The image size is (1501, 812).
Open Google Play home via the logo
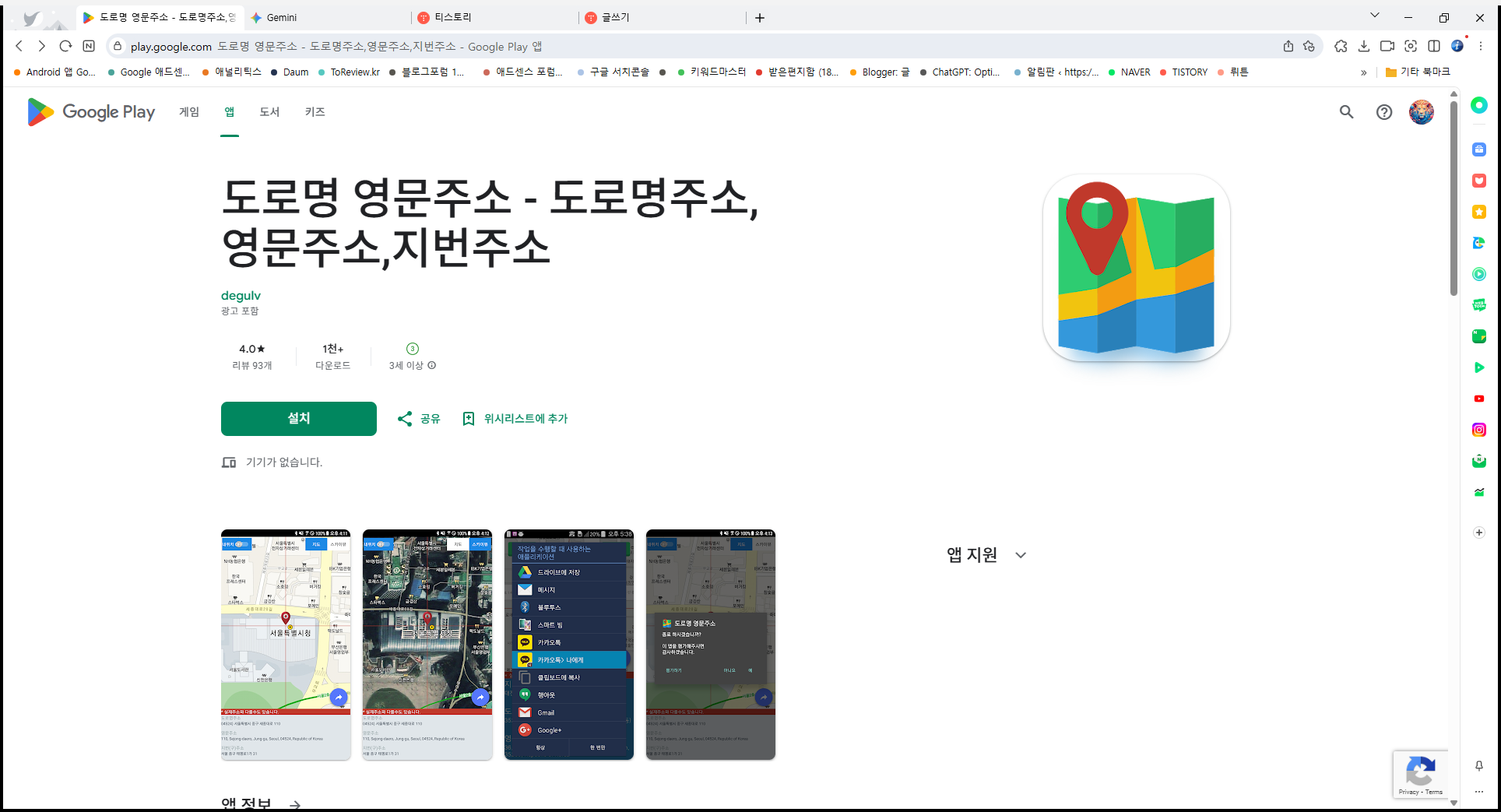coord(90,112)
